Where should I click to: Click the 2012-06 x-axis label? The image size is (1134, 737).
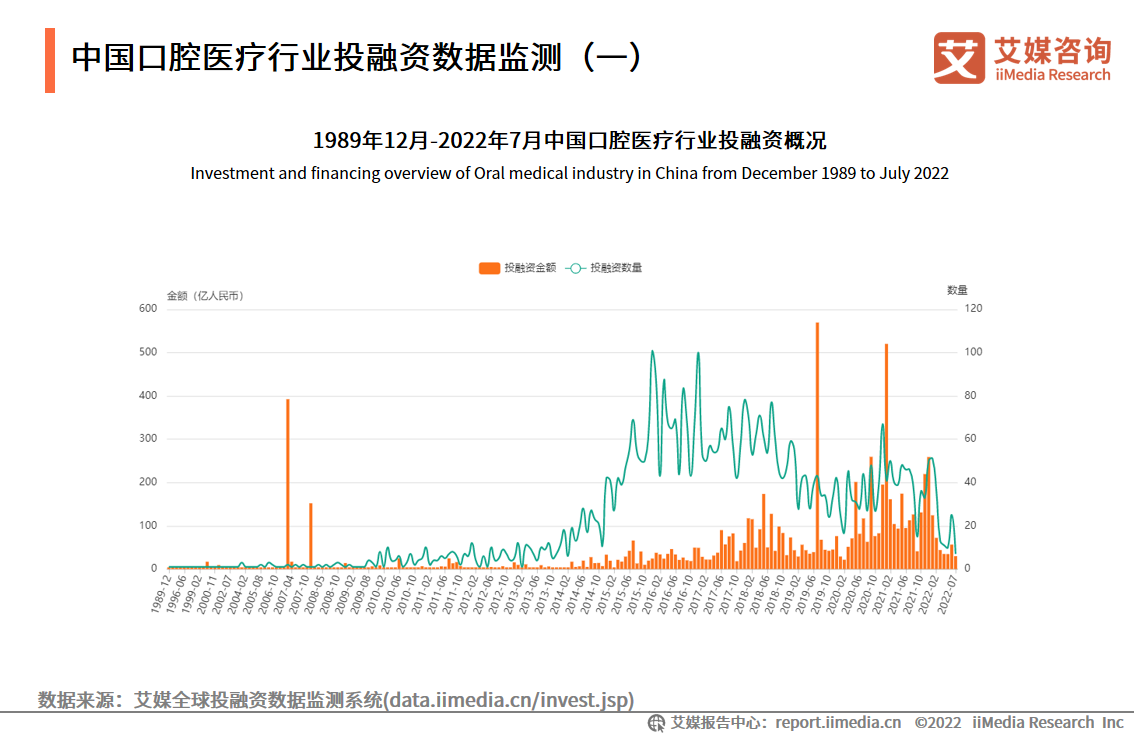(x=483, y=594)
